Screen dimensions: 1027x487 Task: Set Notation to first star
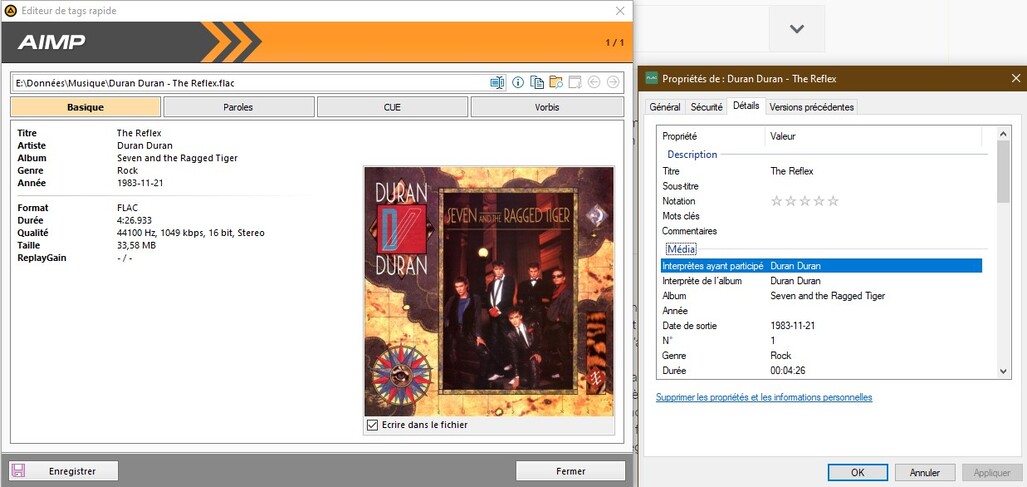click(777, 201)
